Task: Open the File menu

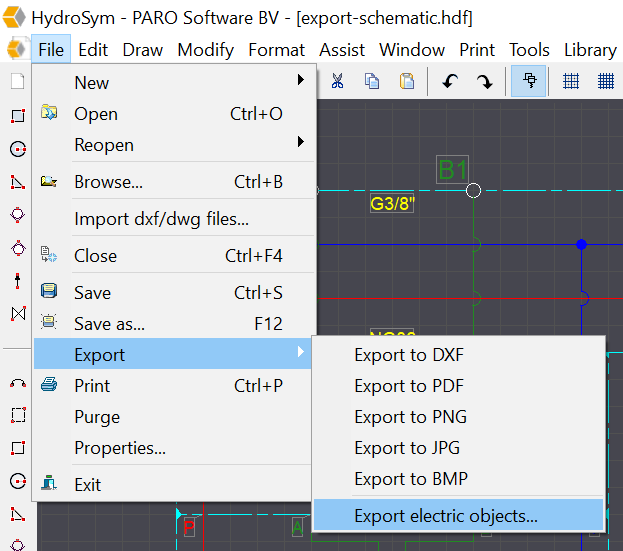Action: [51, 50]
